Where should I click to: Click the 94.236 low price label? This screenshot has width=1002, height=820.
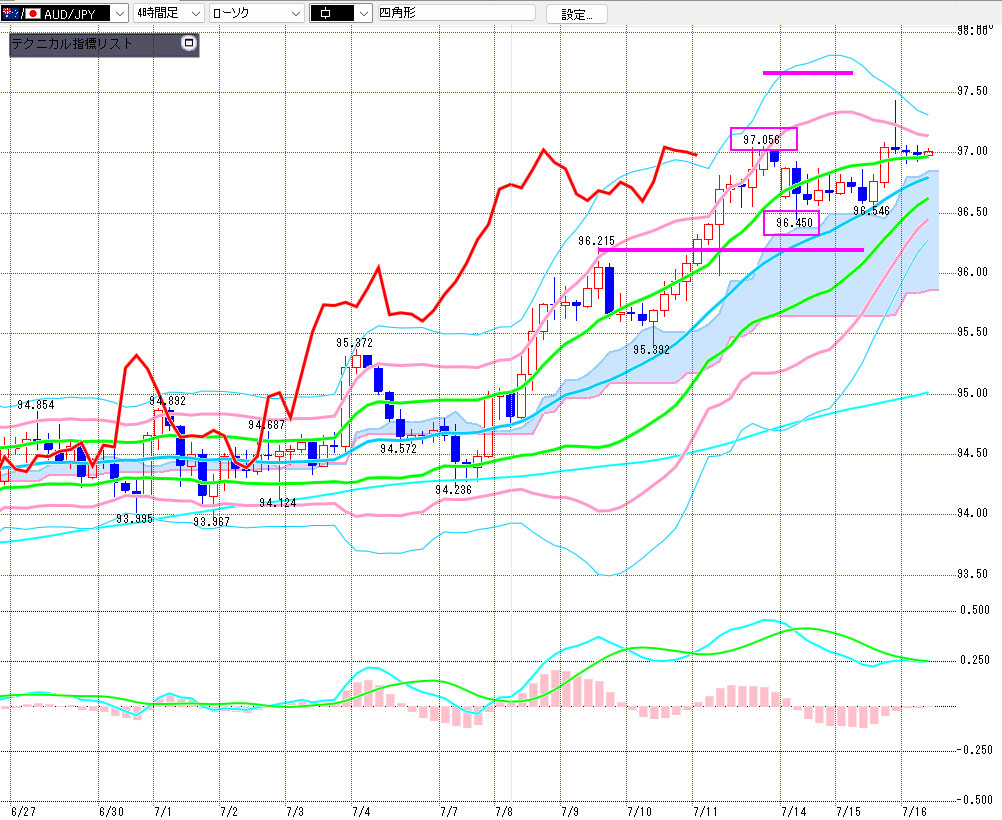[453, 490]
